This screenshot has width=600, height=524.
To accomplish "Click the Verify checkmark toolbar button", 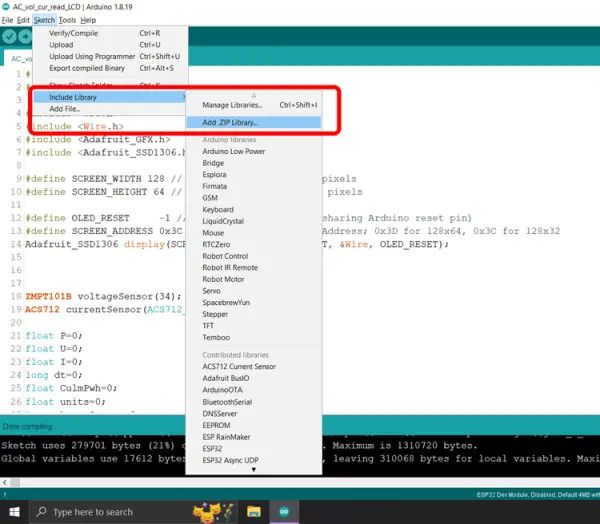I will [x=9, y=37].
